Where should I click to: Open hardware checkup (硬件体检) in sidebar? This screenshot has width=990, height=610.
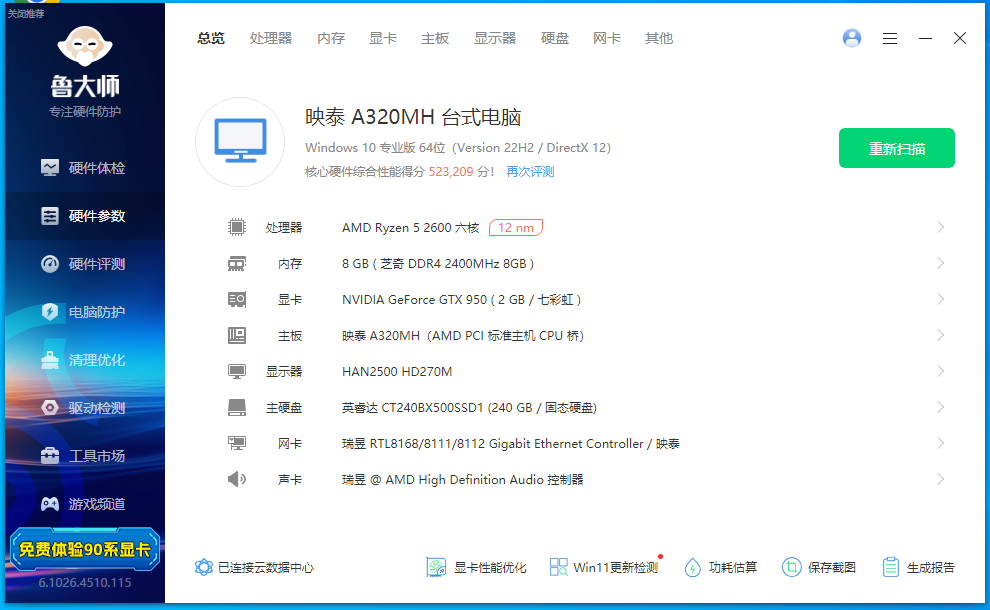tap(85, 168)
